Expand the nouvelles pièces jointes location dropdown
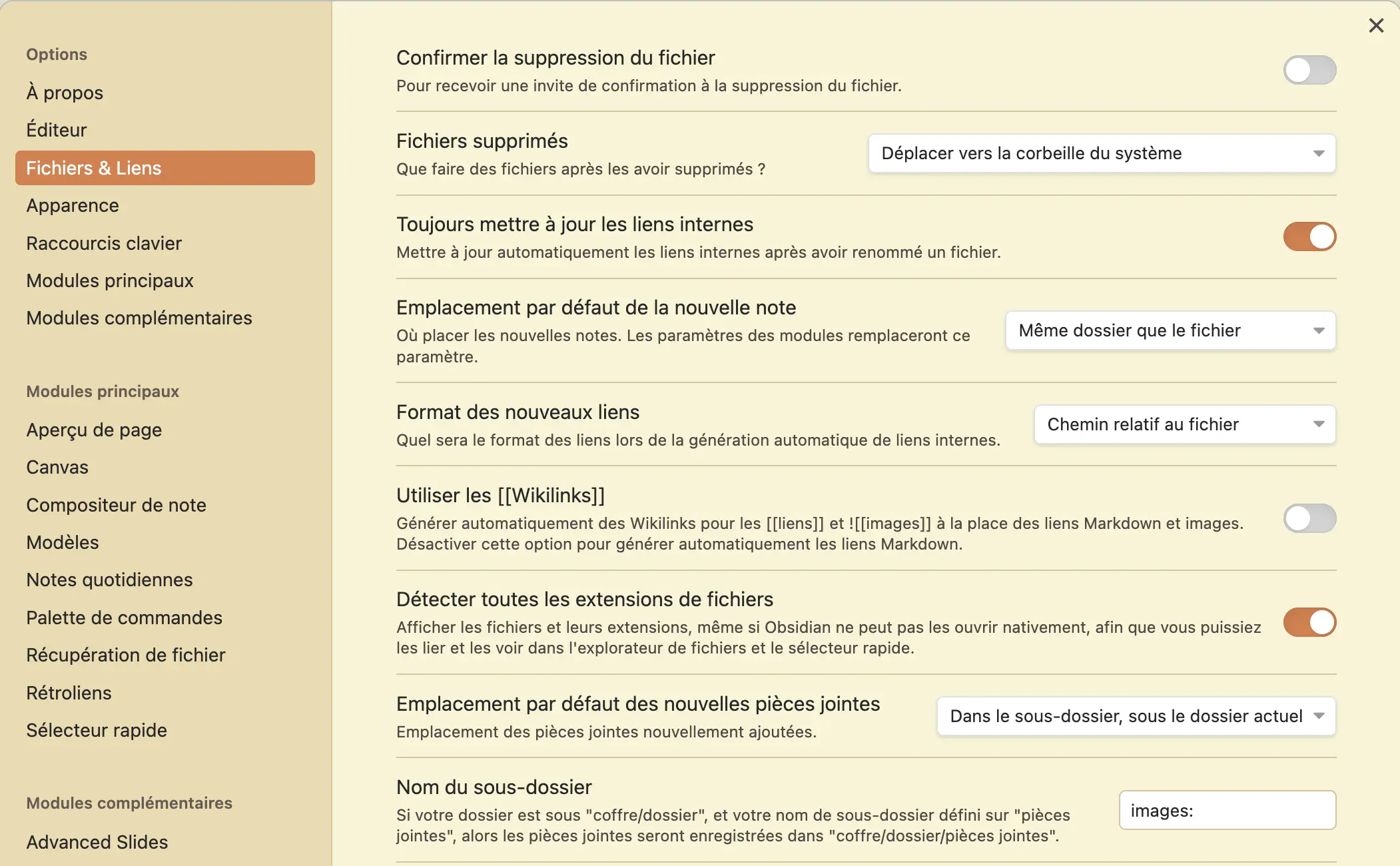This screenshot has width=1400, height=866. tap(1136, 716)
